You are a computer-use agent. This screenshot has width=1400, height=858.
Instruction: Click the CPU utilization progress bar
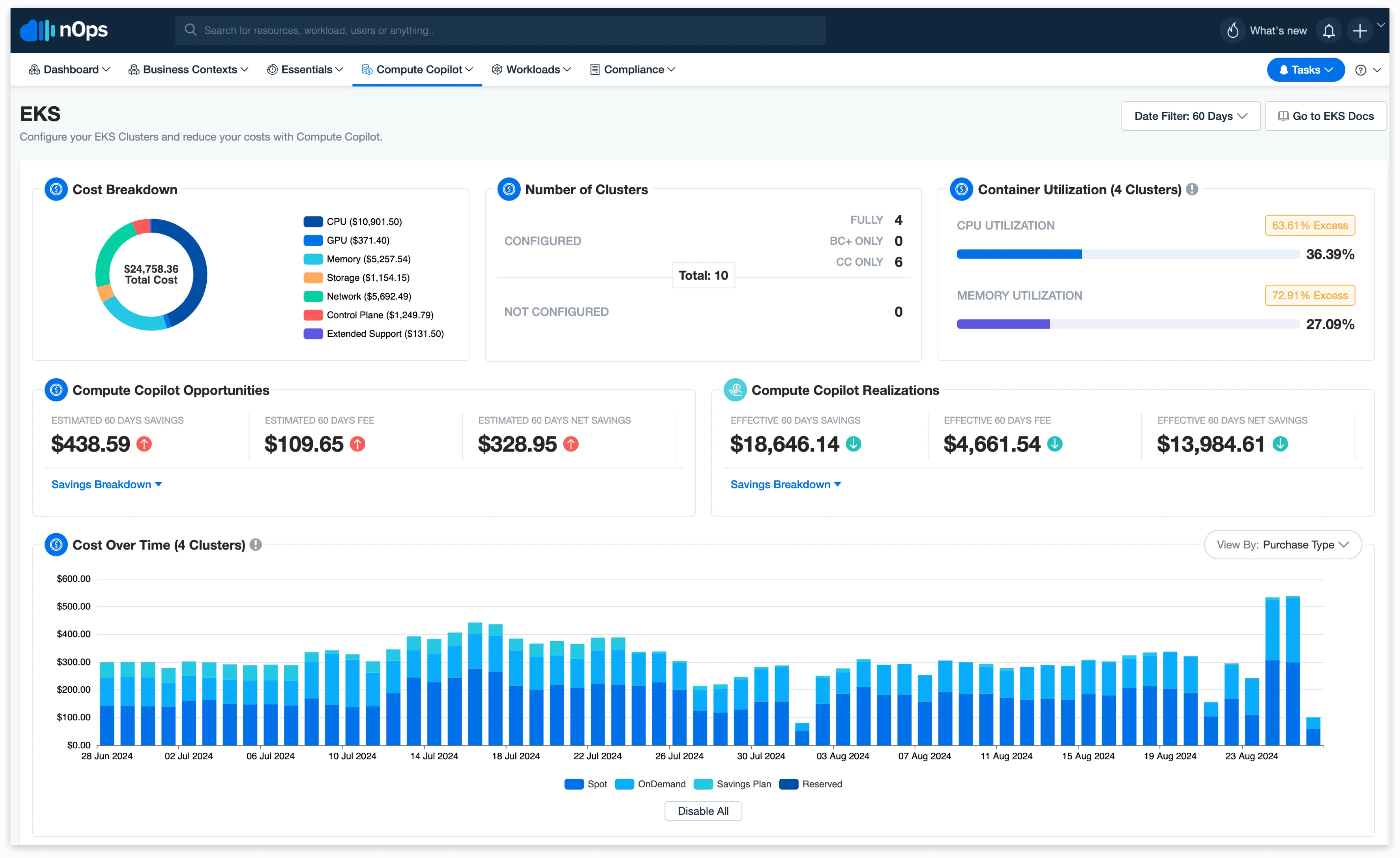[1128, 254]
